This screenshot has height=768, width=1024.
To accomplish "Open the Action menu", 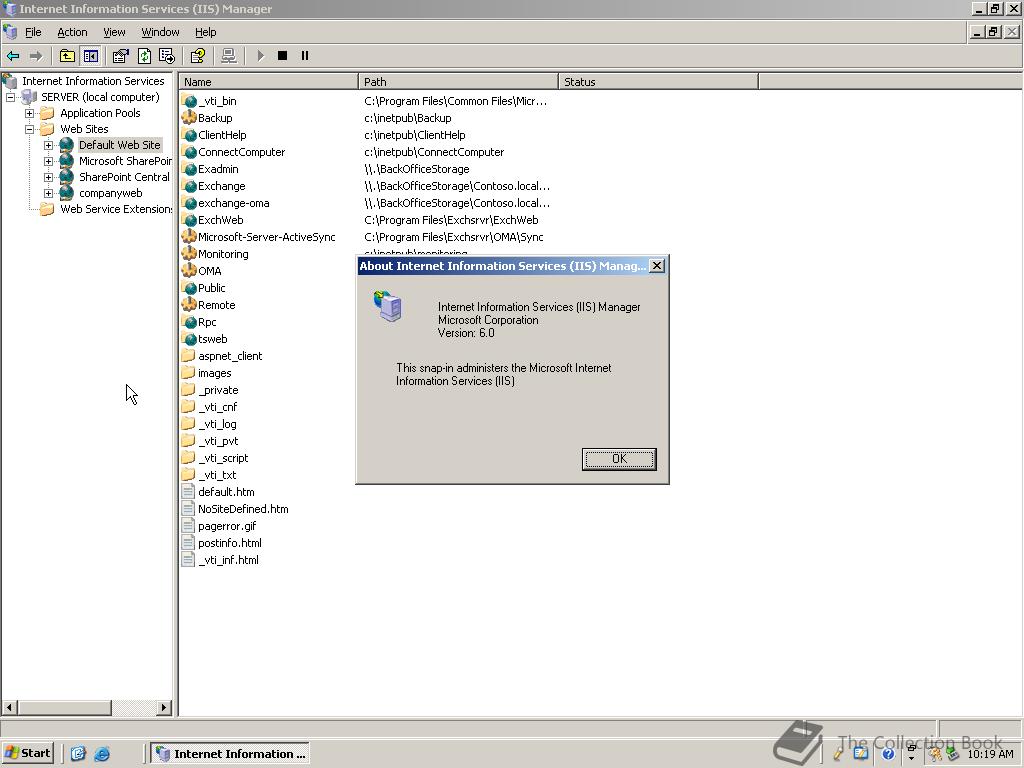I will tap(72, 32).
